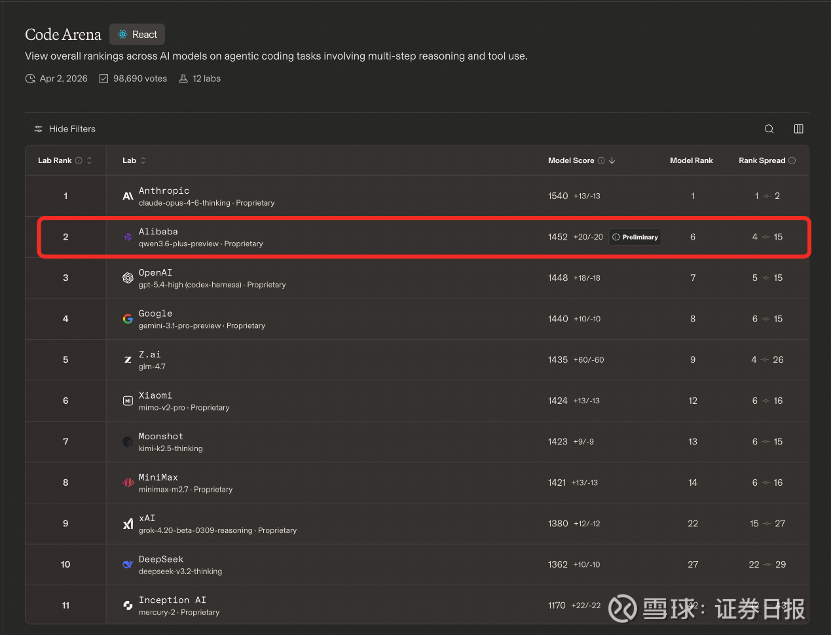
Task: Click the Model Rank column header
Action: tap(691, 161)
